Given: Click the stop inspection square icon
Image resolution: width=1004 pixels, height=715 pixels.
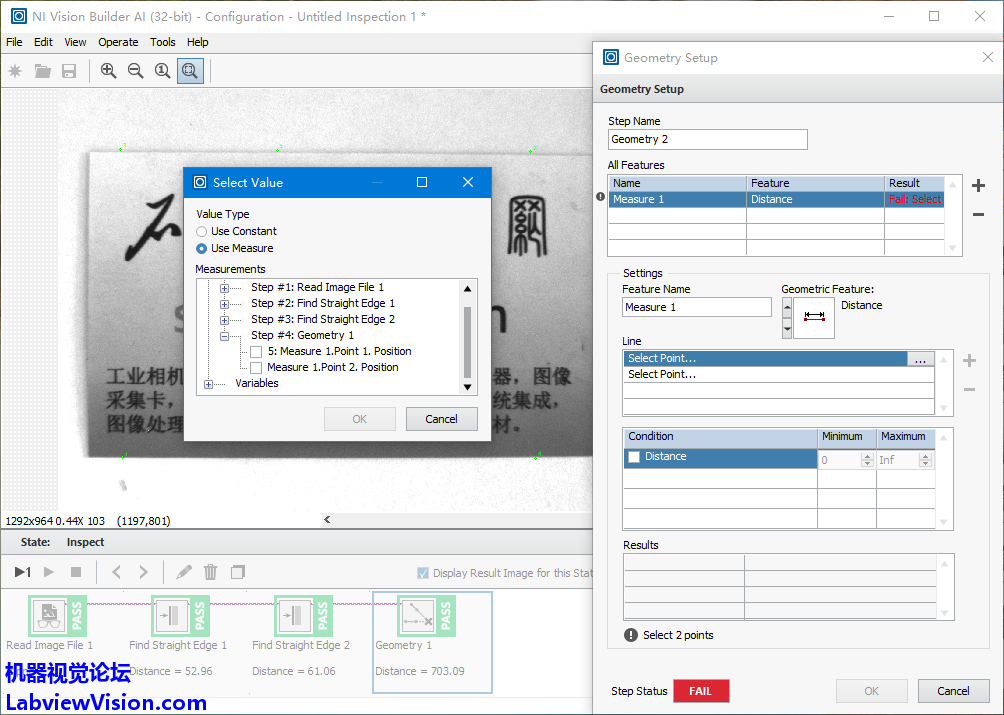Looking at the screenshot, I should [76, 572].
